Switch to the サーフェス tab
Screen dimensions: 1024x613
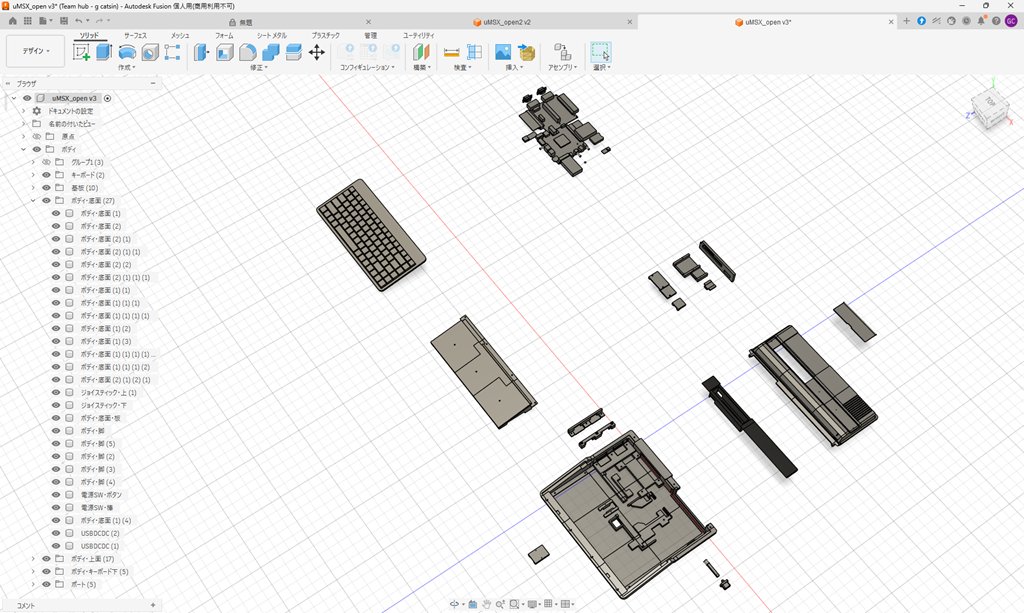point(135,35)
